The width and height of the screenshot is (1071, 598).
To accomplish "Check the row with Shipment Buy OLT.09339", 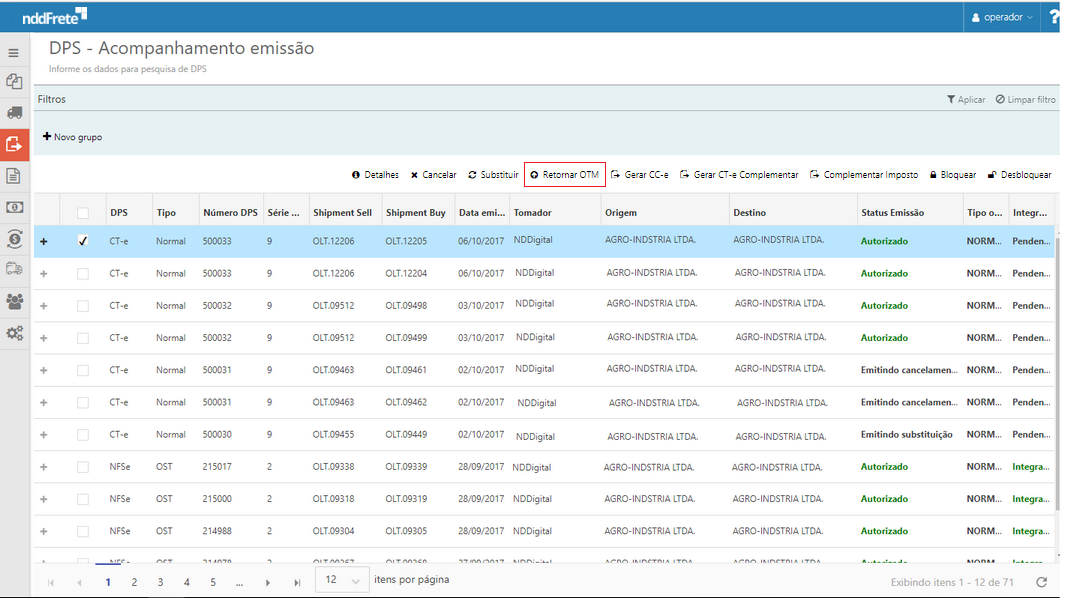I will pos(83,467).
